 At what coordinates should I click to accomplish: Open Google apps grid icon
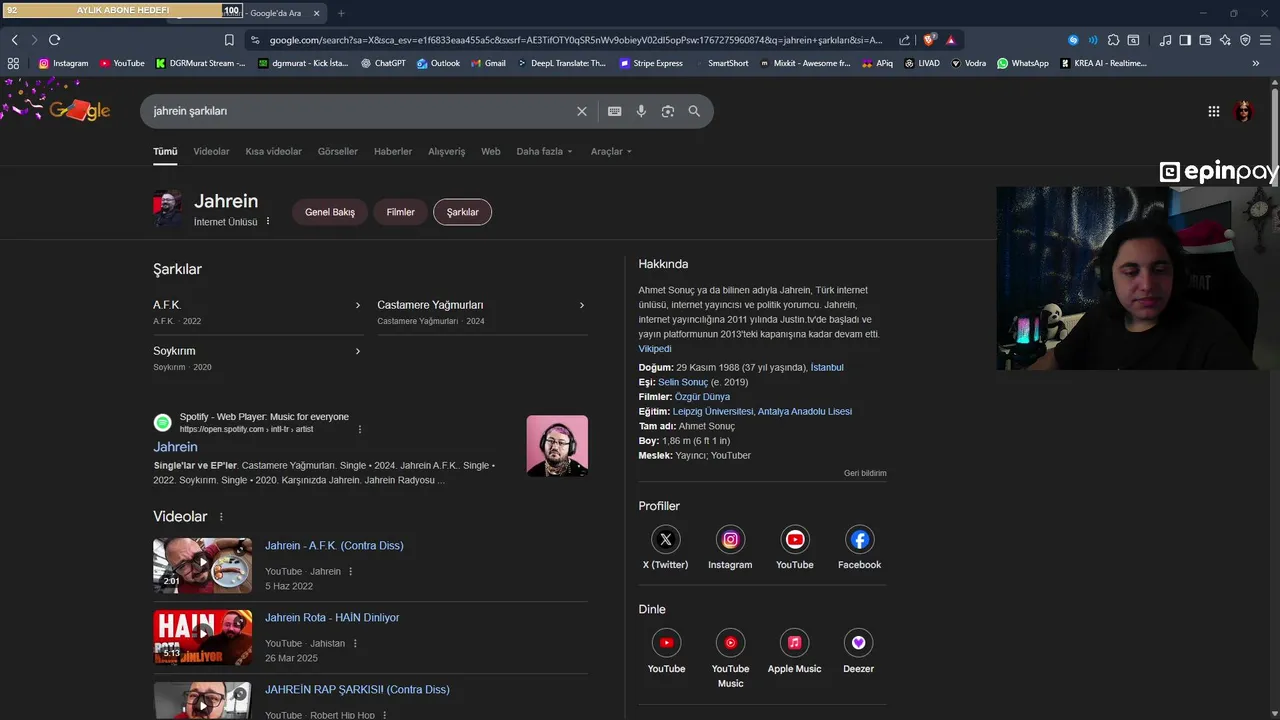(x=1213, y=111)
